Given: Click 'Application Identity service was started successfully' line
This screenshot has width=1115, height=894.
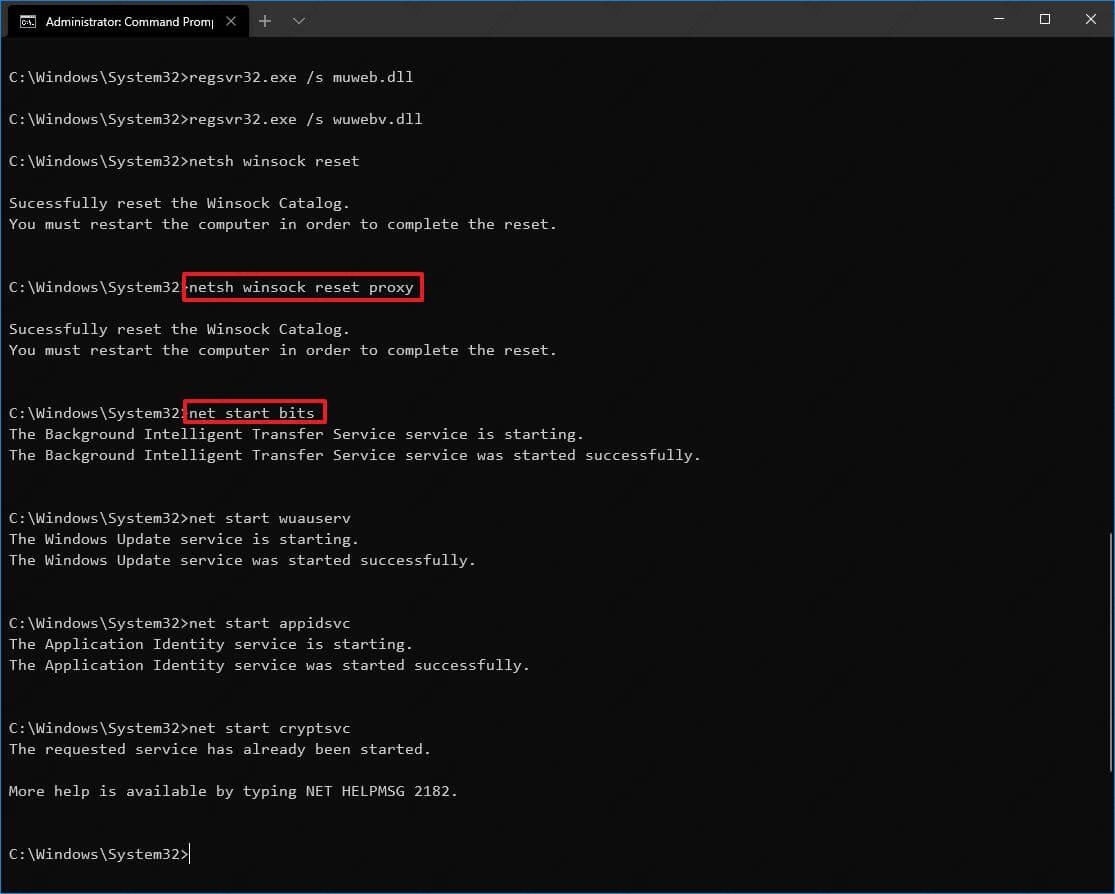Looking at the screenshot, I should 270,665.
